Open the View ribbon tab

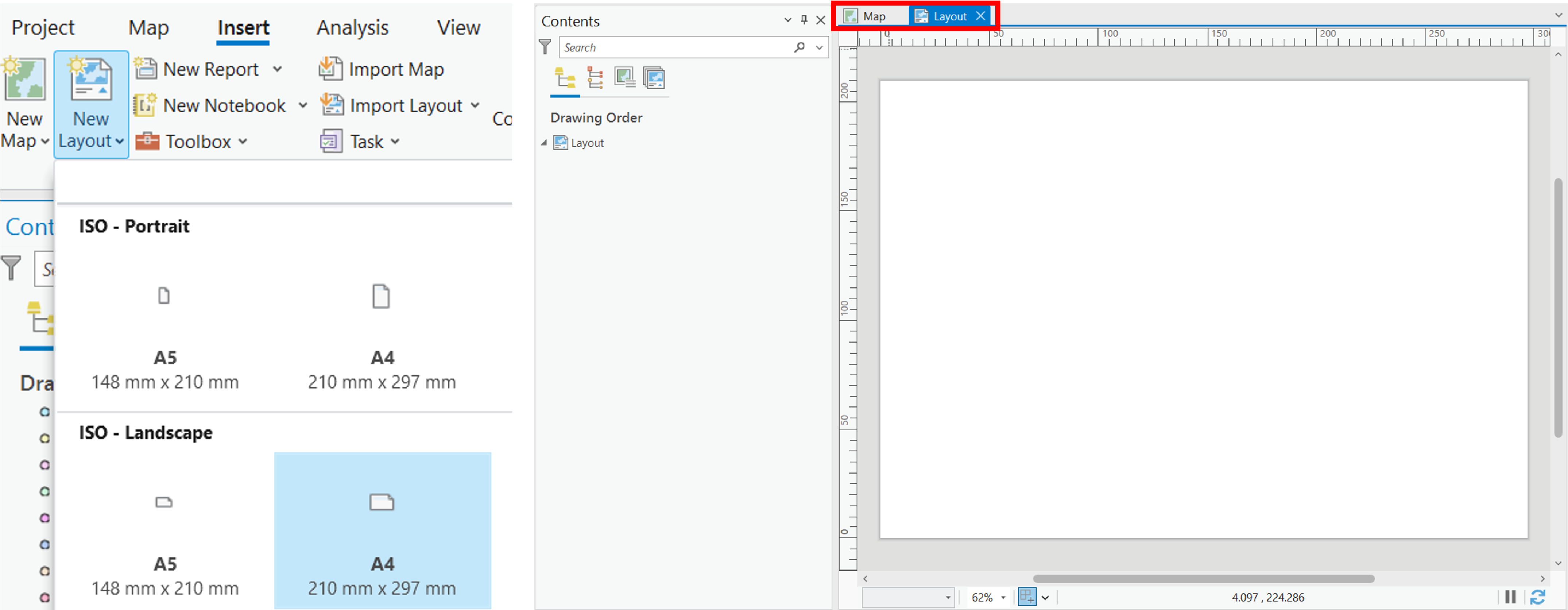point(458,27)
